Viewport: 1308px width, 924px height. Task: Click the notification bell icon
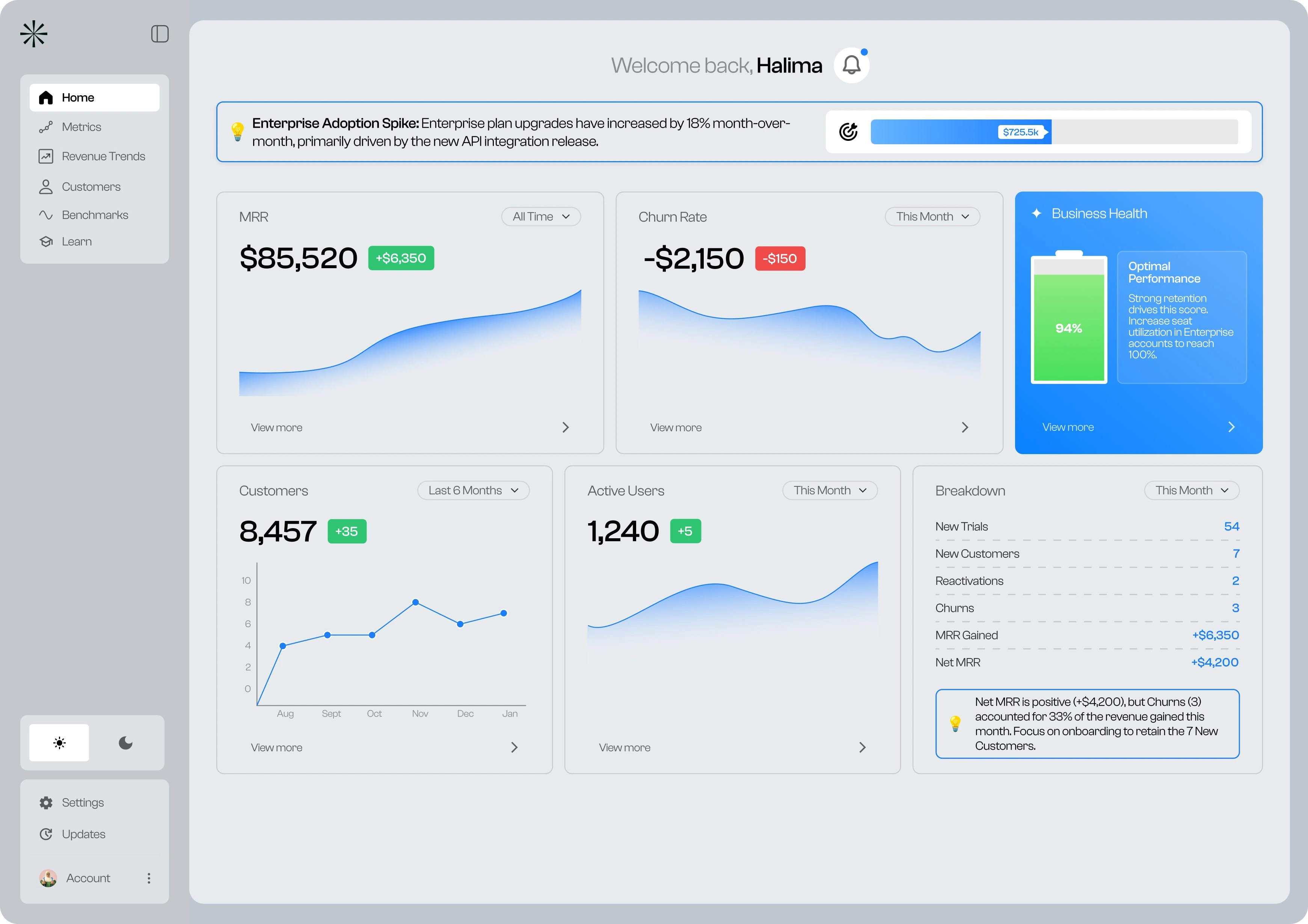pyautogui.click(x=851, y=65)
